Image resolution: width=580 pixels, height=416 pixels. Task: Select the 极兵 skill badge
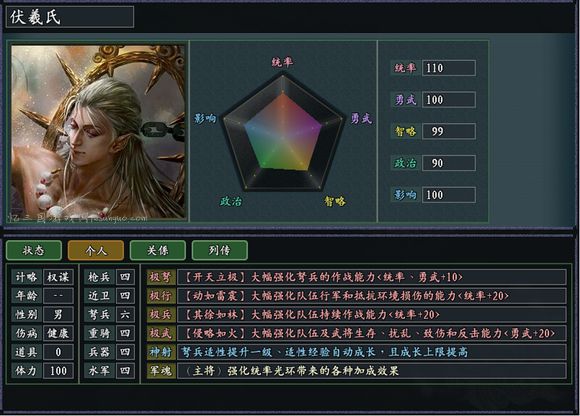click(161, 315)
